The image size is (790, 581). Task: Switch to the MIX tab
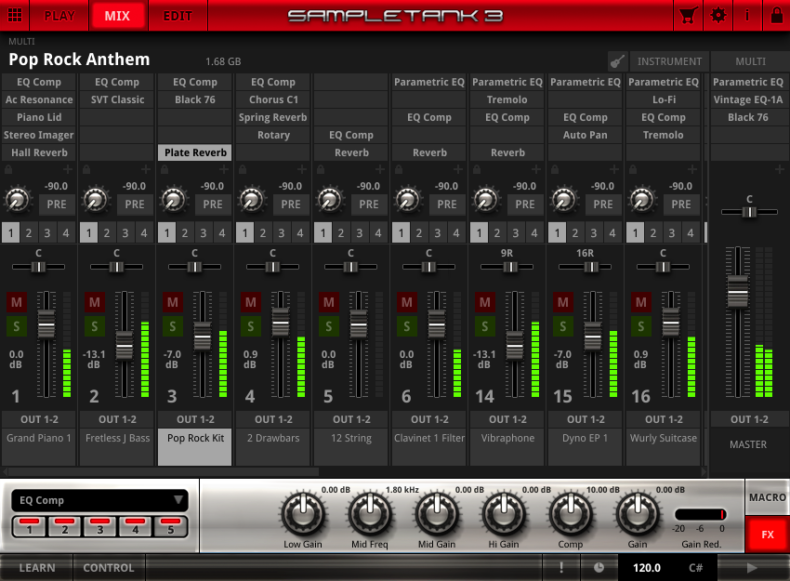[x=117, y=16]
